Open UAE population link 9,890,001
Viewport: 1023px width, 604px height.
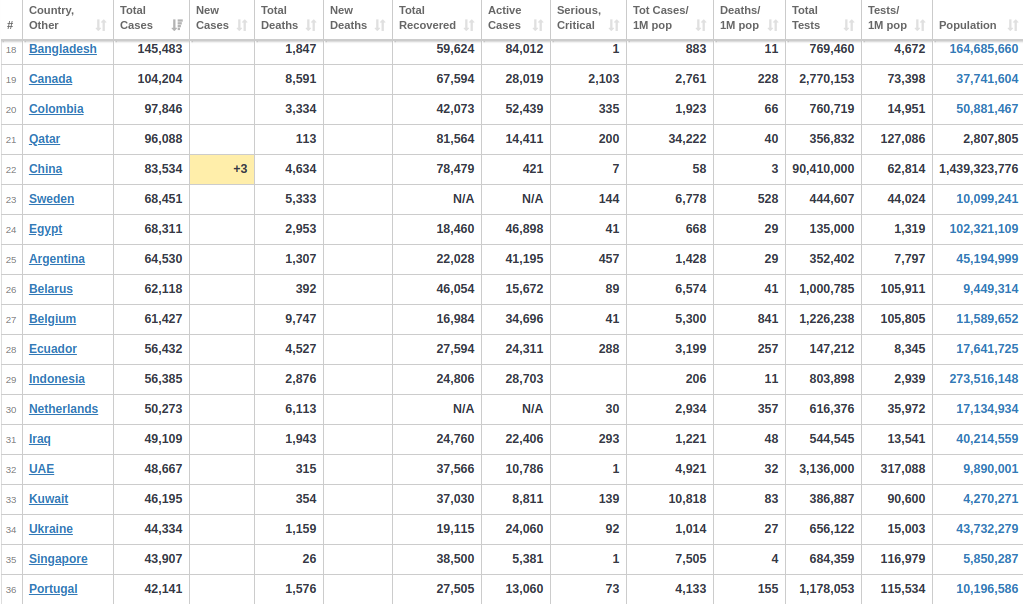click(x=990, y=469)
